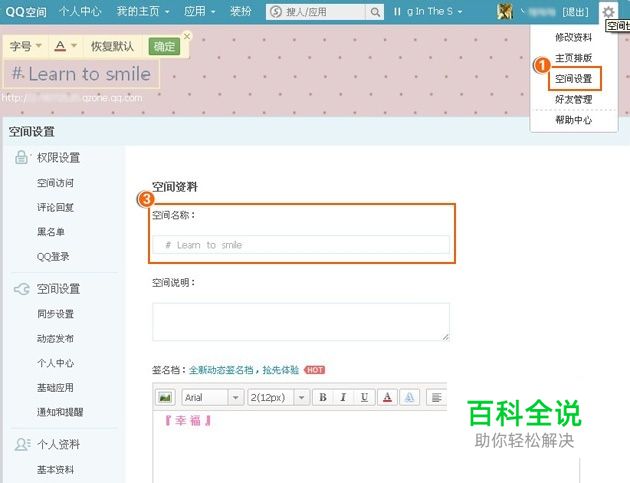Open 通知和提醒 in sidebar

point(60,412)
